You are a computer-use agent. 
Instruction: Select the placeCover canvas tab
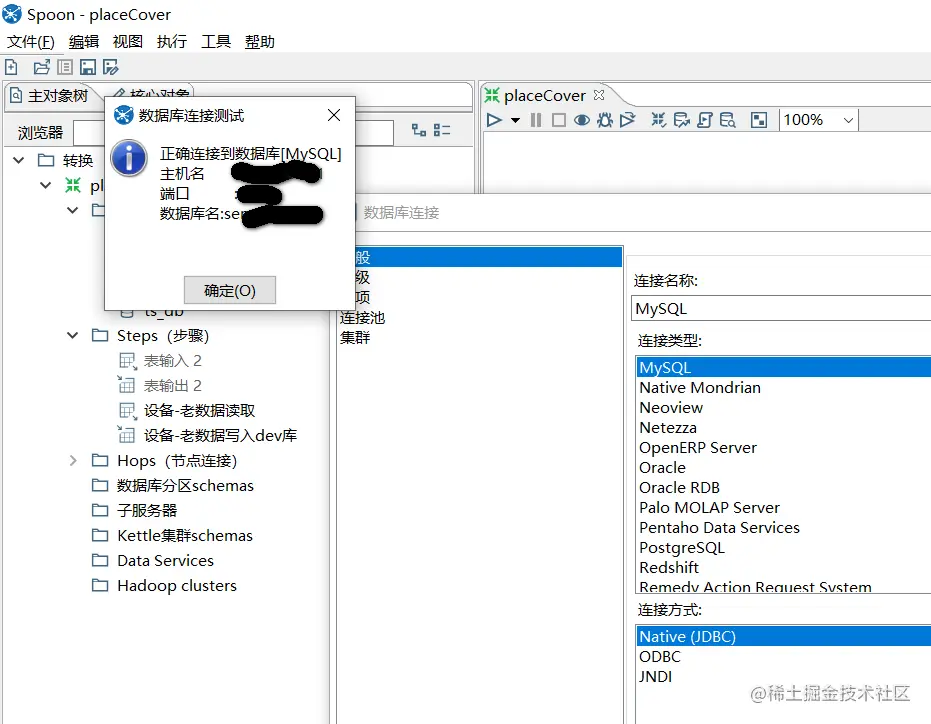544,96
